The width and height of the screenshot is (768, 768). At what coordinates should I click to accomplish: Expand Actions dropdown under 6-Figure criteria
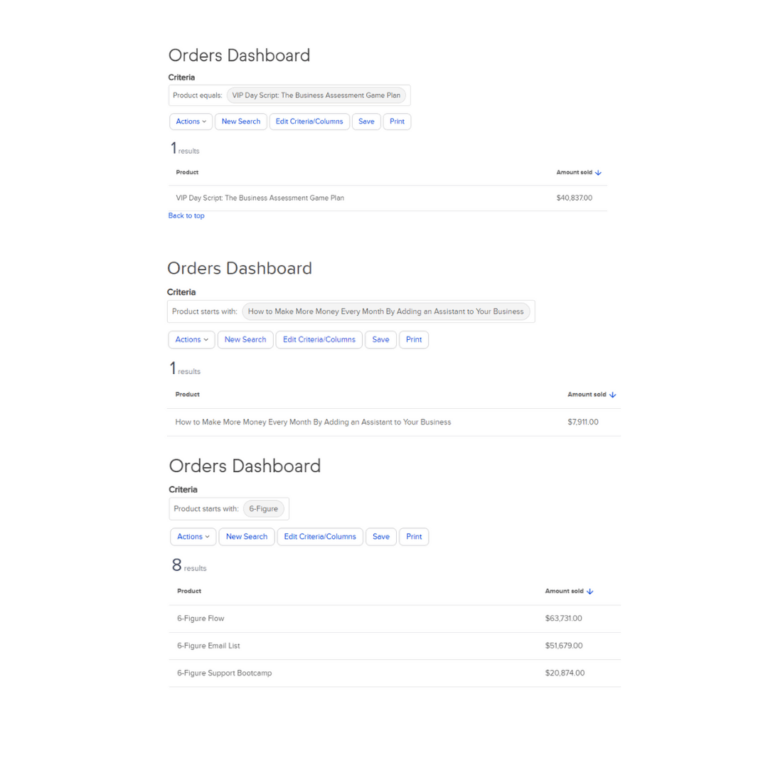(x=194, y=537)
